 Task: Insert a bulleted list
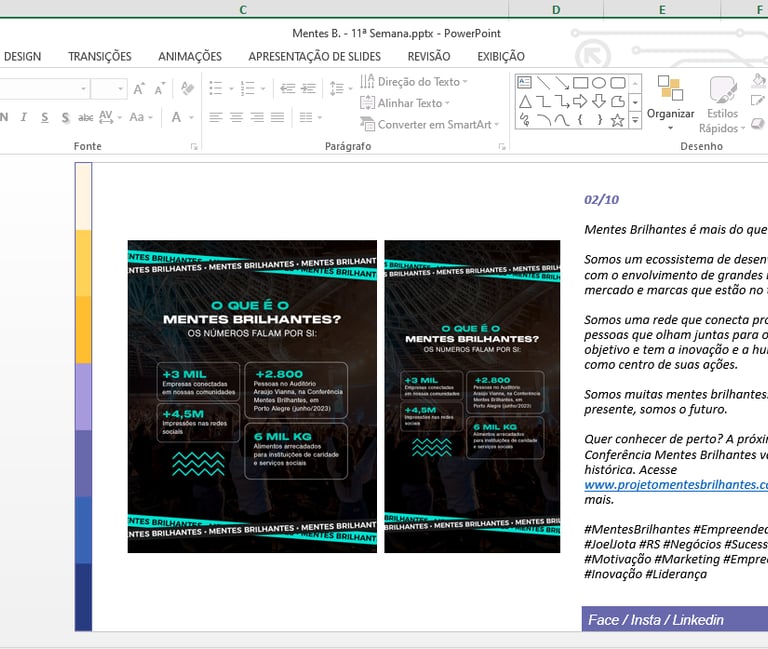click(216, 89)
